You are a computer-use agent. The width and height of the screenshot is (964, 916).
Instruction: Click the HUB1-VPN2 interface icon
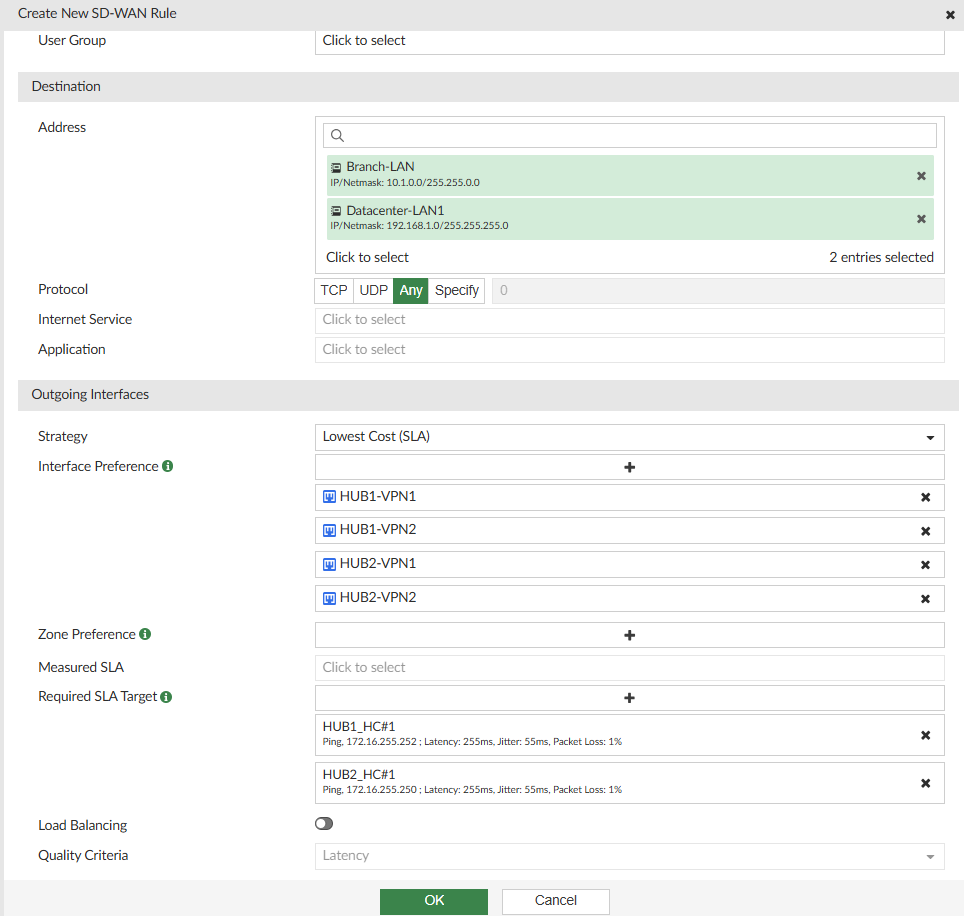coord(330,530)
